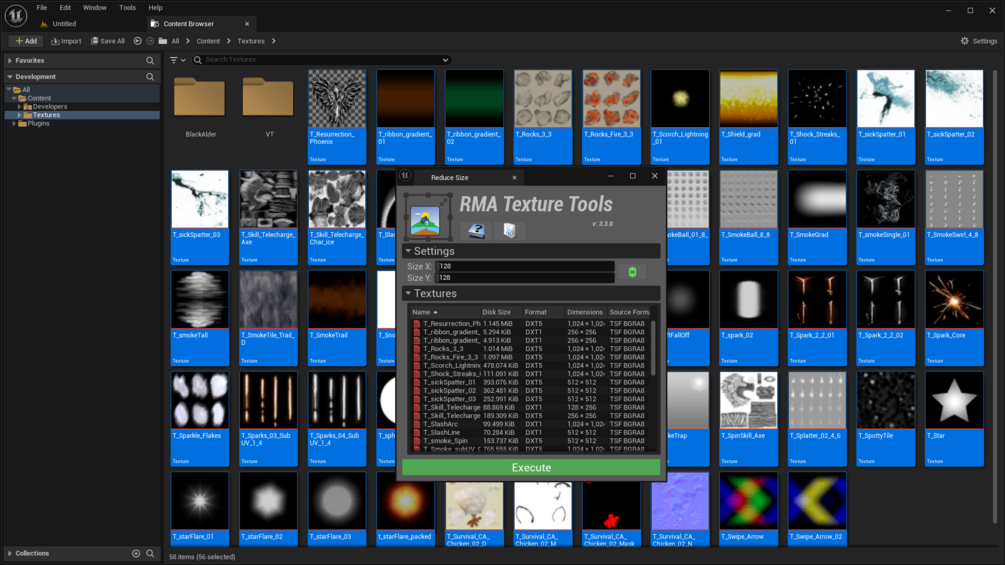Image resolution: width=1005 pixels, height=565 pixels.
Task: Click the All breadcrumb
Action: pos(175,41)
